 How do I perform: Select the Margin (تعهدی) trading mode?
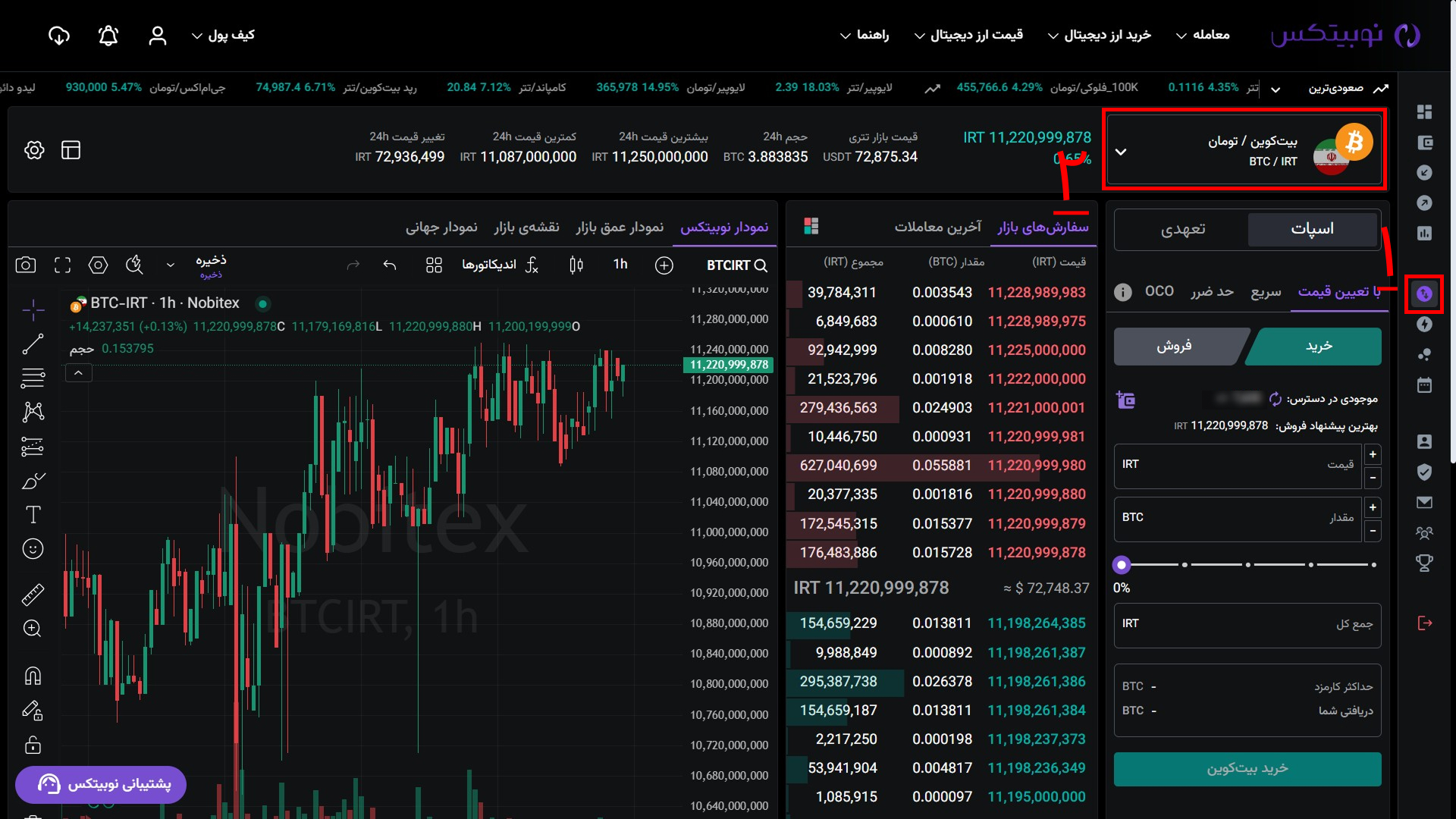tap(1182, 229)
